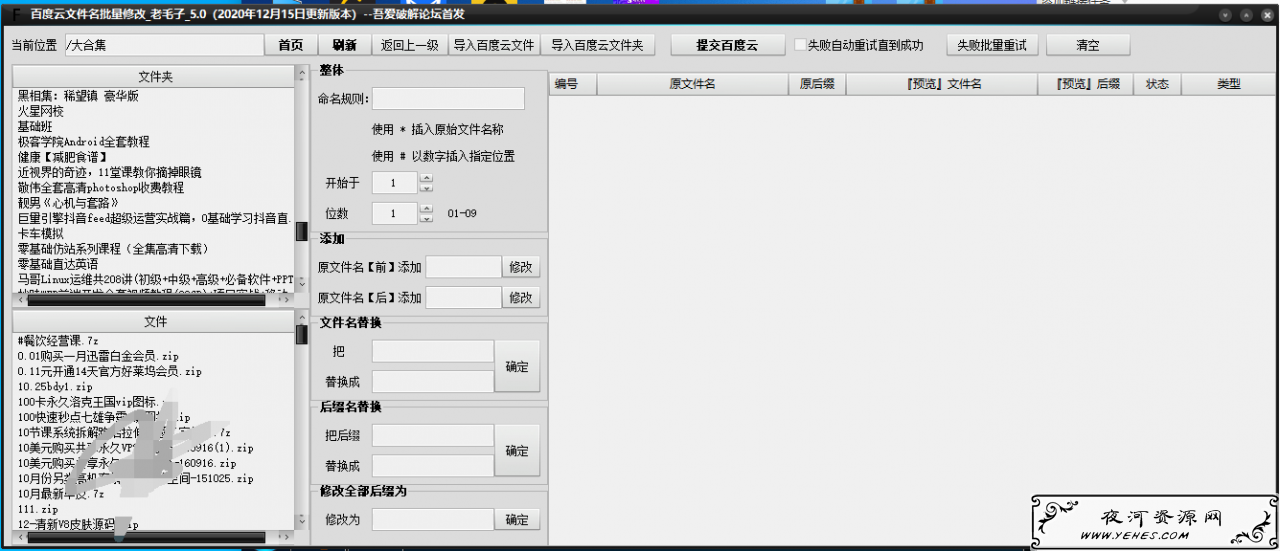Click the 位数 number field
The width and height of the screenshot is (1280, 551).
click(x=395, y=214)
